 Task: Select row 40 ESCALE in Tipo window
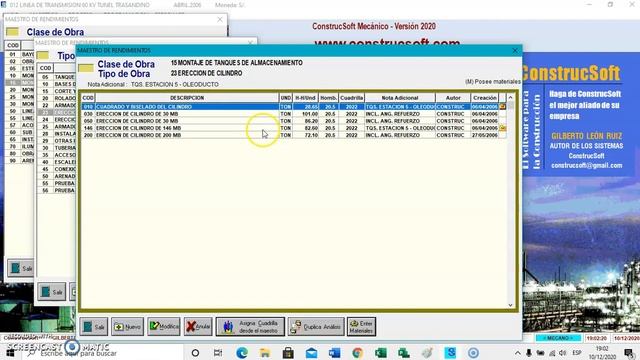(57, 162)
